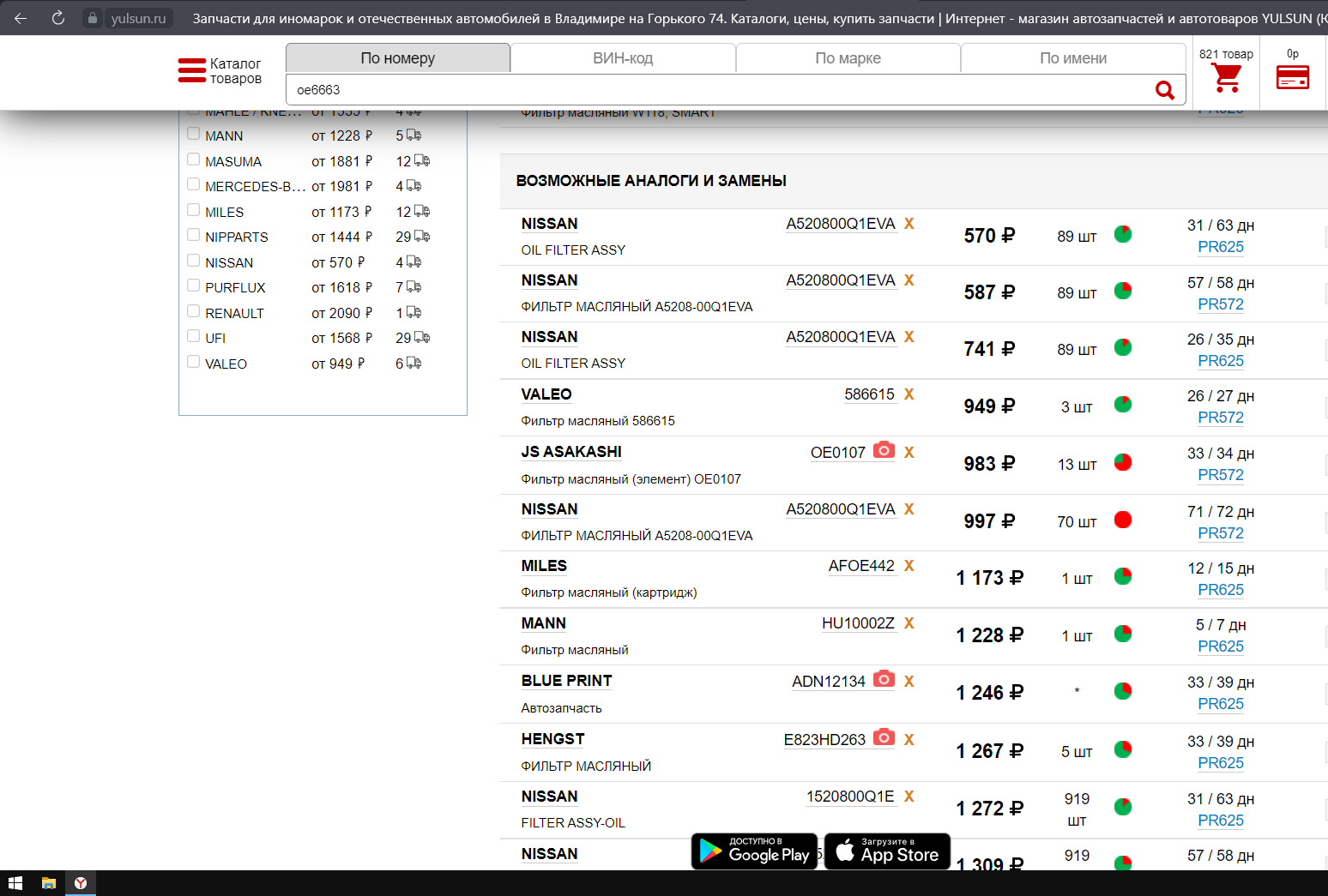Switch to the По номеру tab
Image resolution: width=1328 pixels, height=896 pixels.
click(x=398, y=58)
